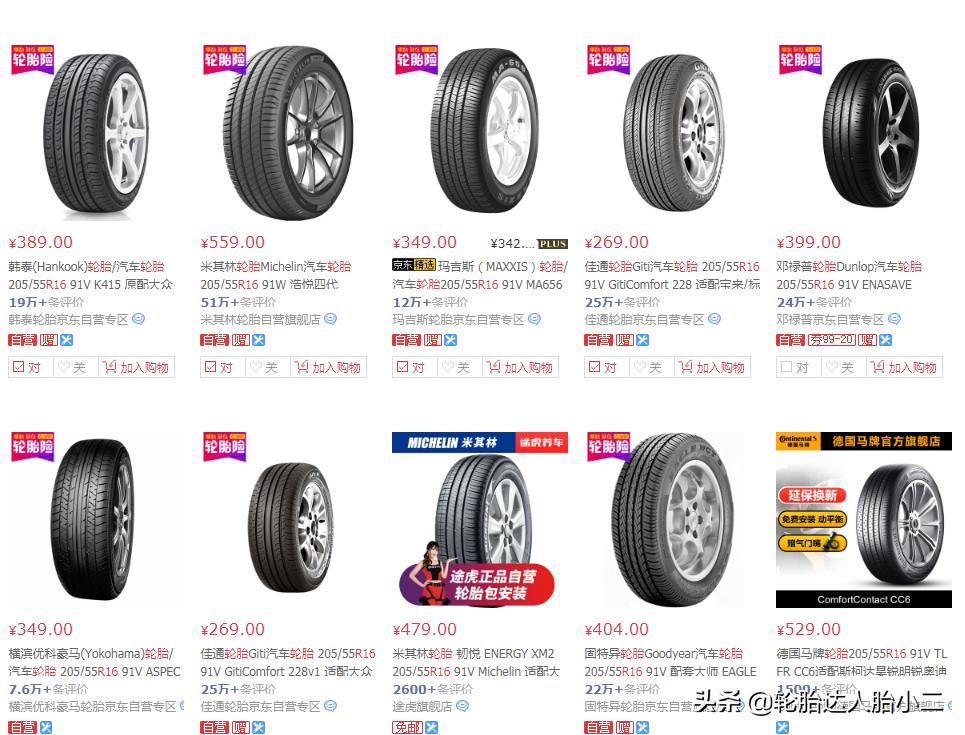The height and width of the screenshot is (735, 965).
Task: Add the Dunlop ENASAVE tire to cart
Action: tap(904, 368)
